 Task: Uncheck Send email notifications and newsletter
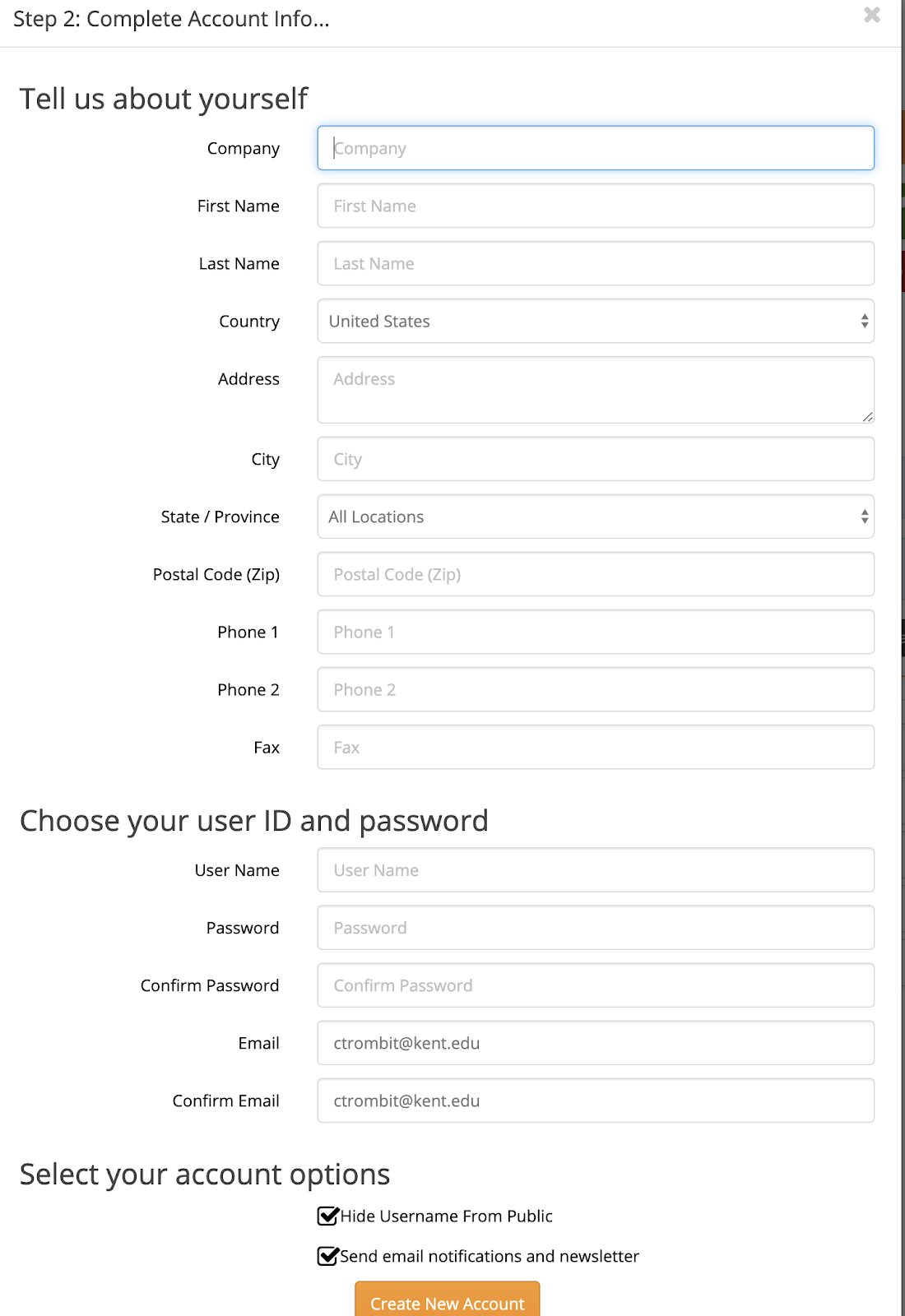pos(328,1256)
